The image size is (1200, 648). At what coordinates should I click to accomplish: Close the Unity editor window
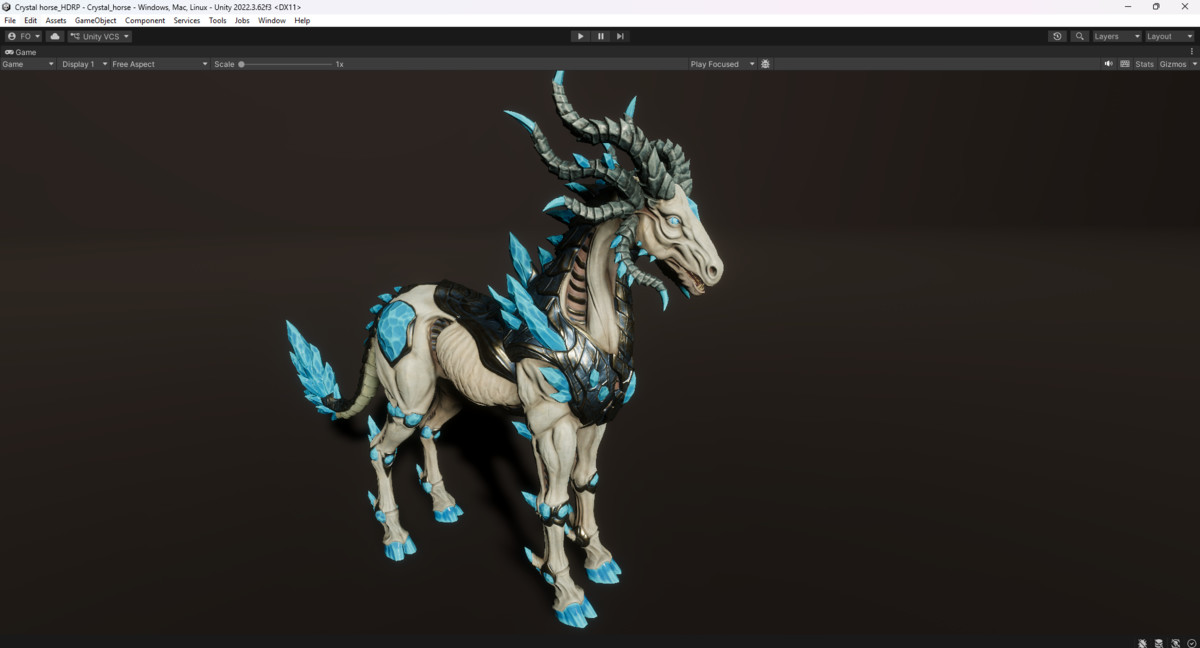[1185, 7]
